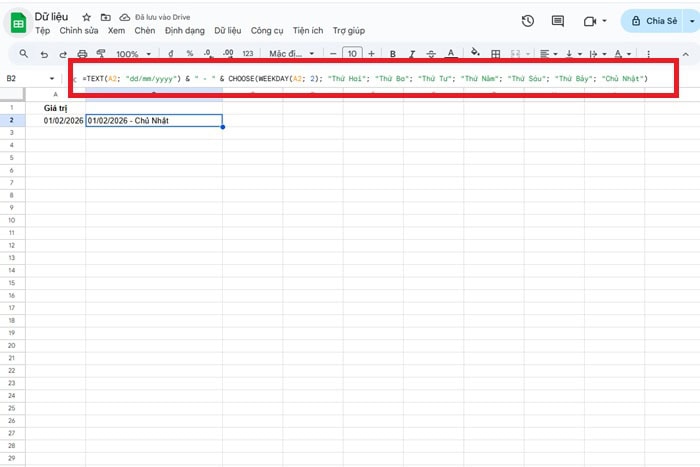Open the fill color picker
Image resolution: width=700 pixels, height=467 pixels.
[474, 54]
